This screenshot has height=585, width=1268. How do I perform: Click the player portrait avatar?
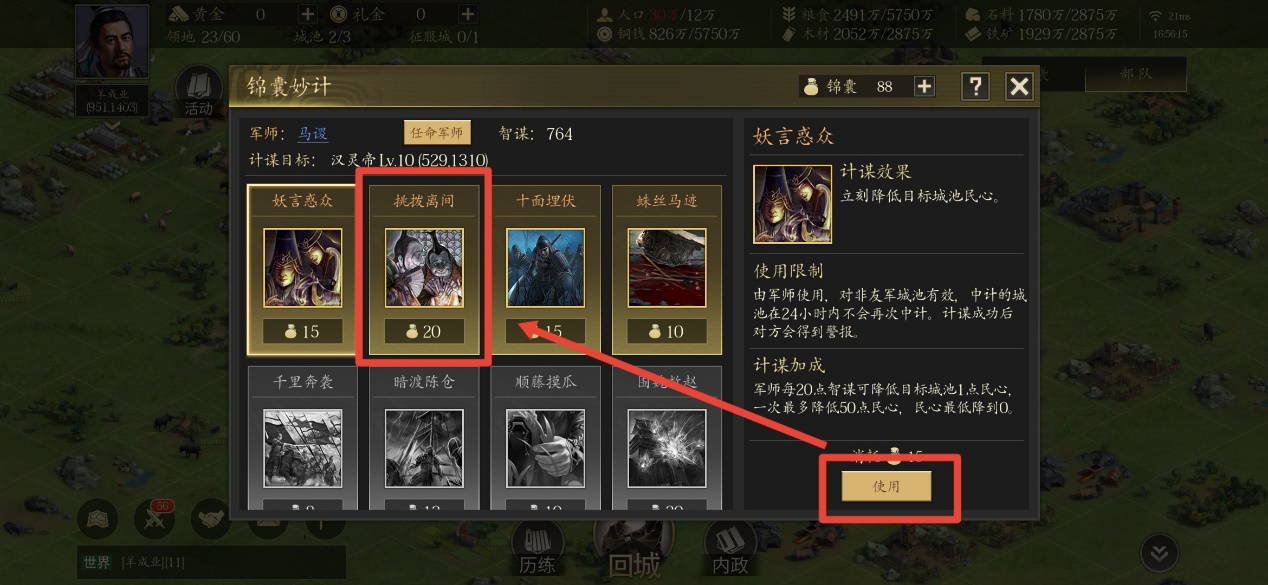point(112,43)
